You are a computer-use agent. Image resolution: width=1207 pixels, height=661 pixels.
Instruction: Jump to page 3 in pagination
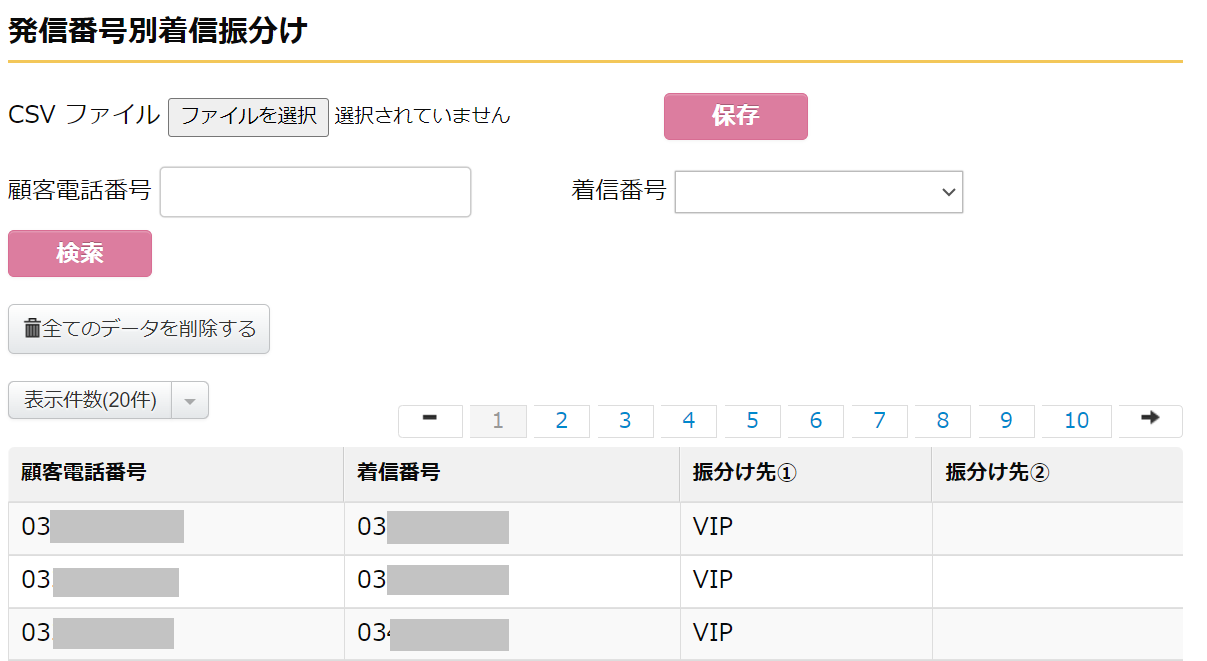pyautogui.click(x=625, y=421)
